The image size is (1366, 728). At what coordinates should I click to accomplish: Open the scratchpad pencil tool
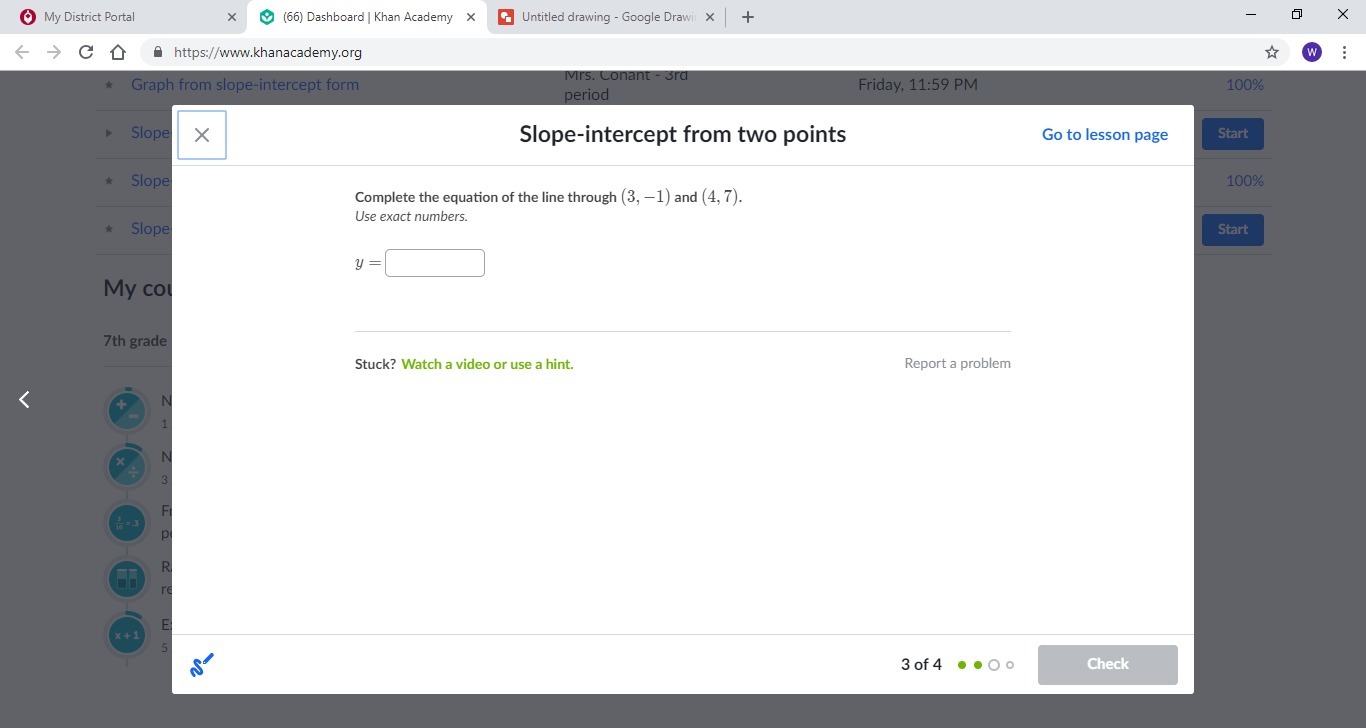[202, 664]
